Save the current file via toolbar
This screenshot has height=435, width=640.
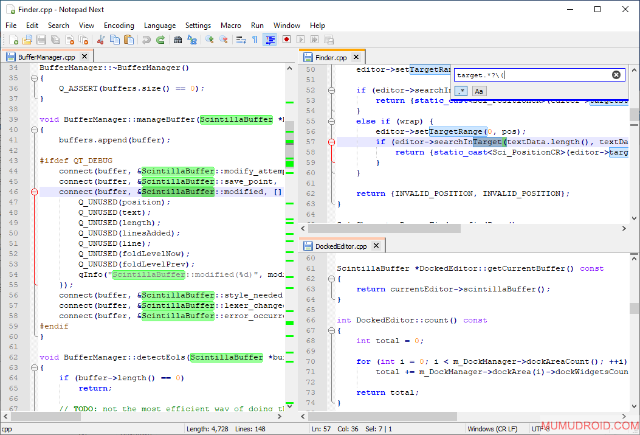(x=41, y=40)
